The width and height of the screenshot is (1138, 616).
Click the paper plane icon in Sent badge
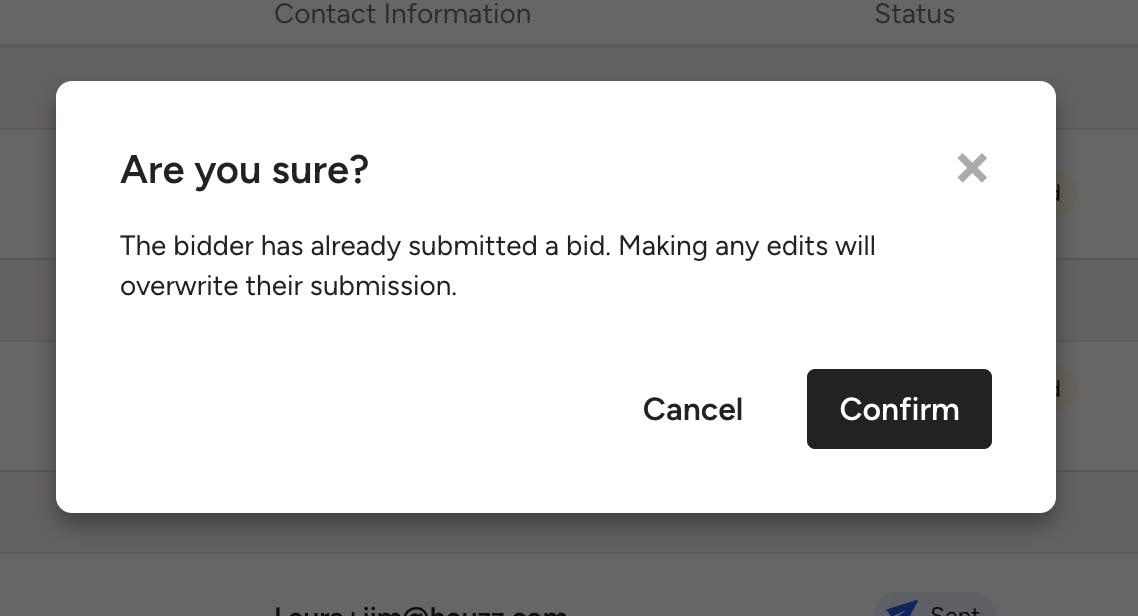[x=902, y=610]
